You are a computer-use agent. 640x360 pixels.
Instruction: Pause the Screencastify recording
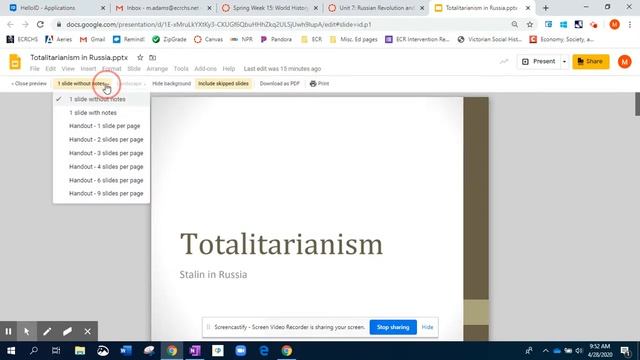tap(9, 331)
